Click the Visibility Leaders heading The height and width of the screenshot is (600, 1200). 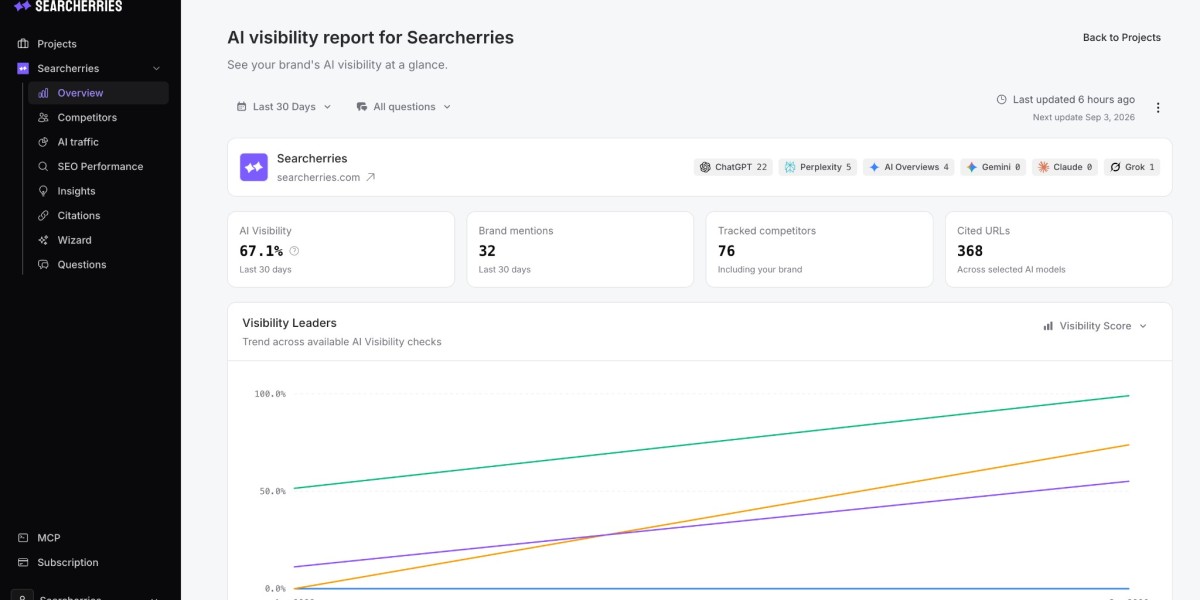(x=289, y=323)
